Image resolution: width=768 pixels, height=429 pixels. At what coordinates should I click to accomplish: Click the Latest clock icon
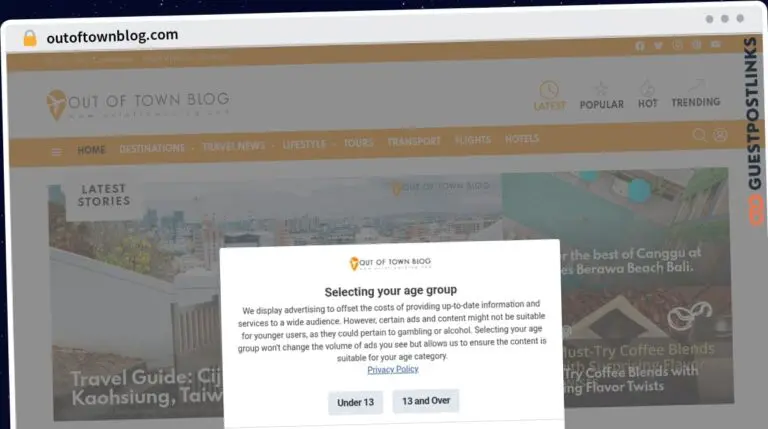(x=549, y=90)
